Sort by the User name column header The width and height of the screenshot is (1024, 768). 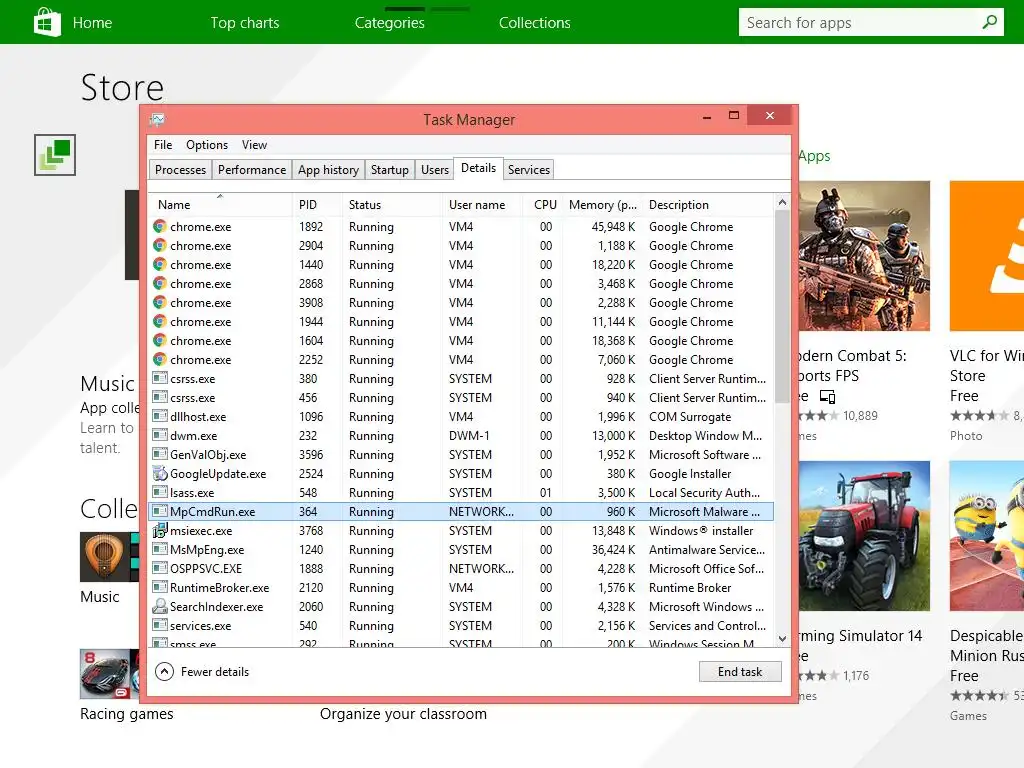click(x=482, y=204)
